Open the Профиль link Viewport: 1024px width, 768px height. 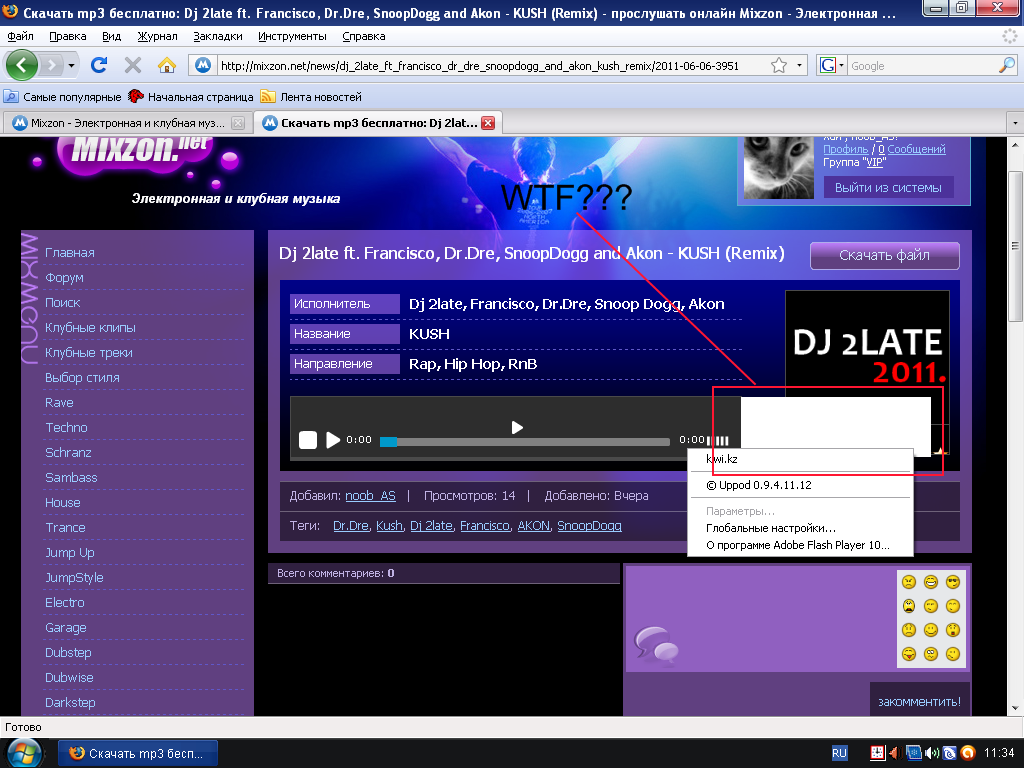click(x=845, y=149)
